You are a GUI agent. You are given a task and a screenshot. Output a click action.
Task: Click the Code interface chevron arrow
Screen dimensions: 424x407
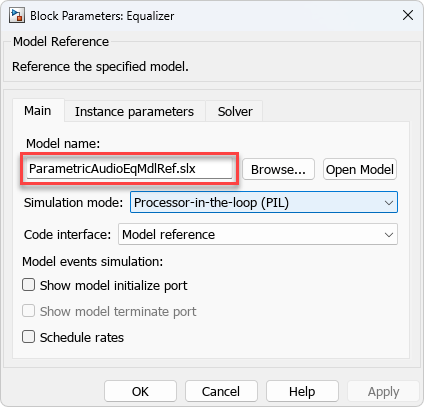[389, 235]
